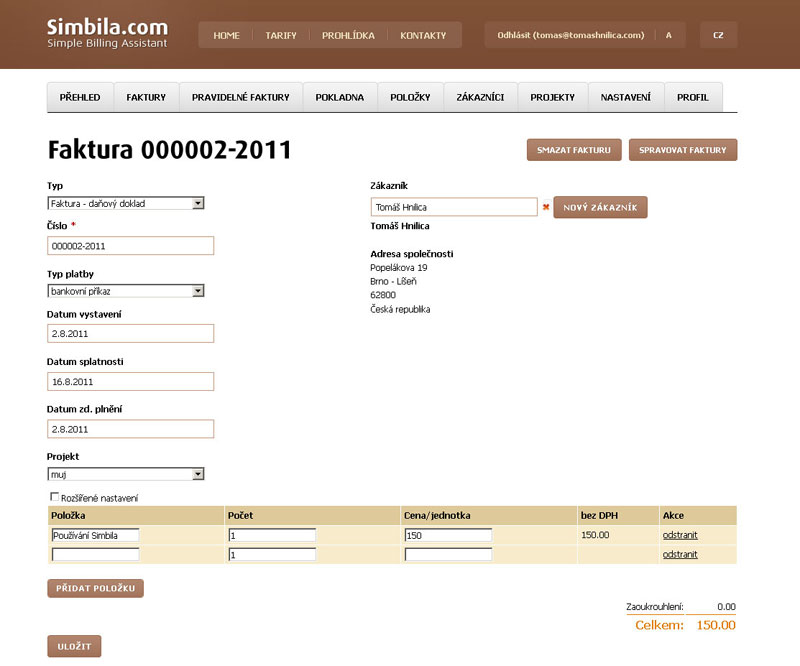Viewport: 800px width, 666px height.
Task: Click the Nový zákazník button
Action: tap(600, 207)
